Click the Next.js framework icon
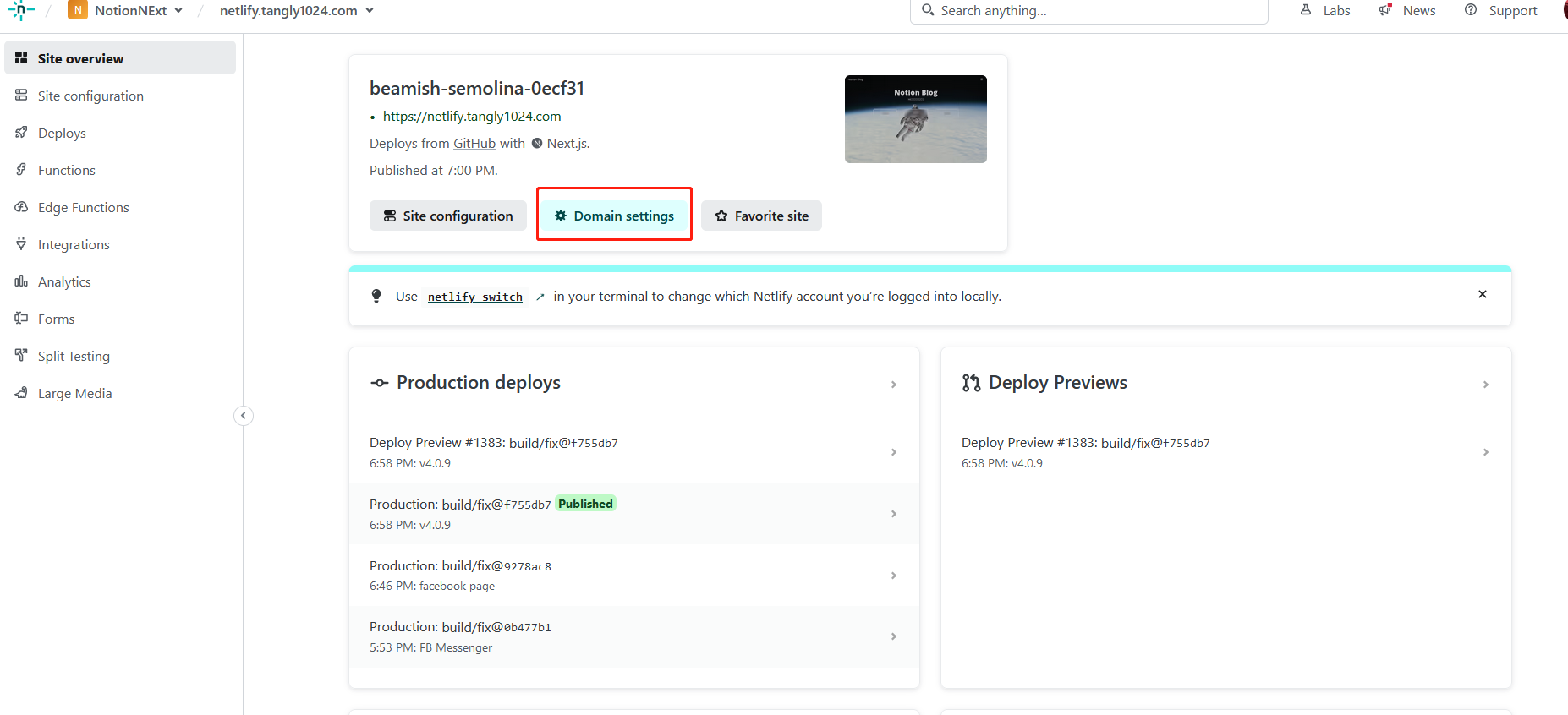1568x715 pixels. (x=537, y=144)
